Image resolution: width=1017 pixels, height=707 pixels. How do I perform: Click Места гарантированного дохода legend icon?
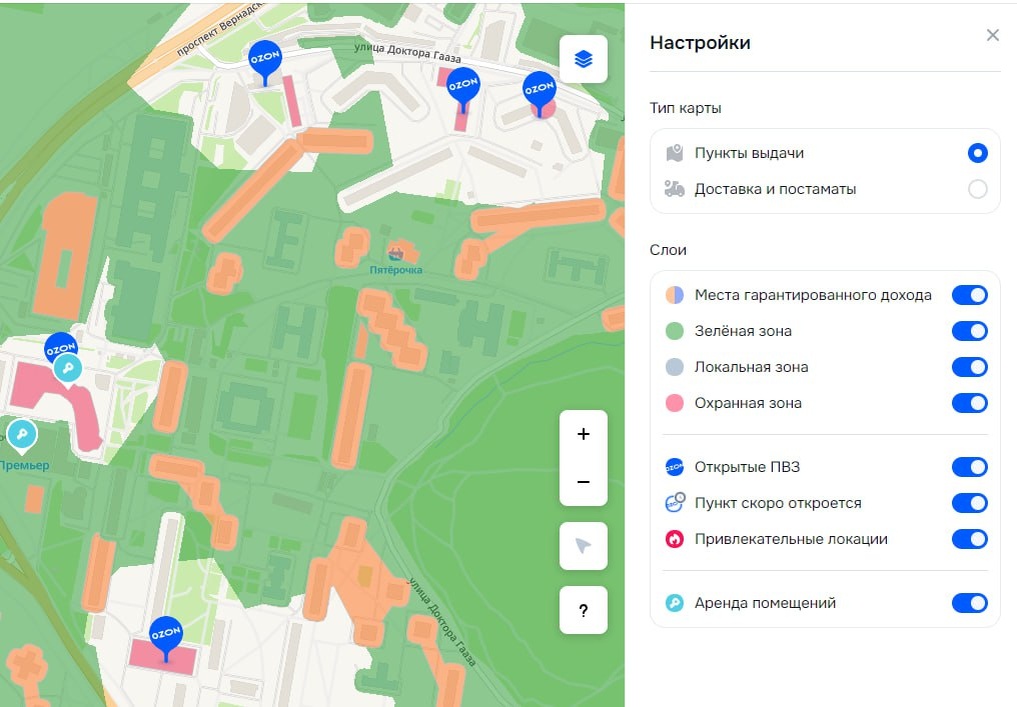[x=675, y=295]
